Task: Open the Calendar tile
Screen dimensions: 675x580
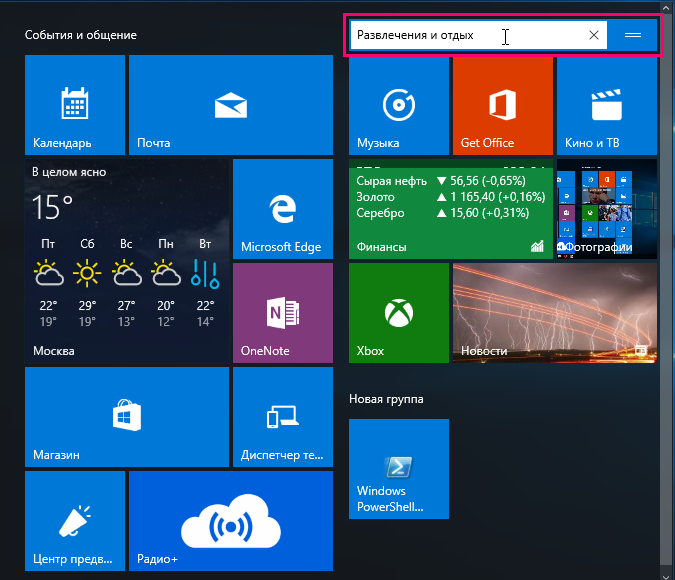Action: [74, 104]
